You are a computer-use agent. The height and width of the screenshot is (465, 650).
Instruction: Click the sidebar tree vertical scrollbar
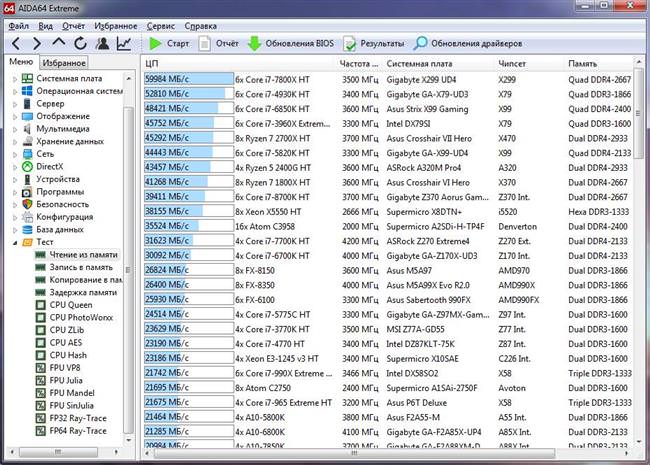pyautogui.click(x=129, y=269)
